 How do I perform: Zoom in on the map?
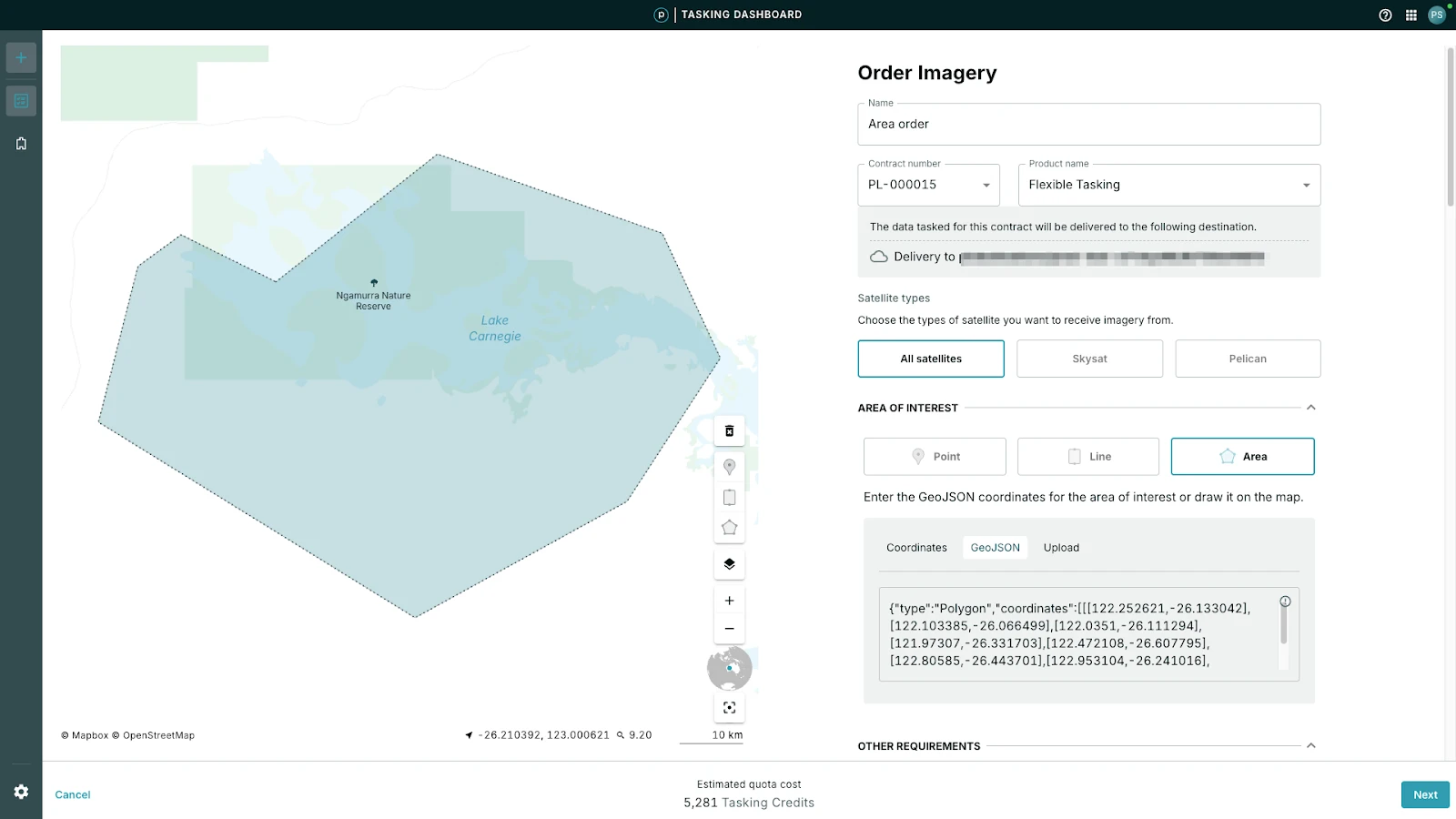729,601
